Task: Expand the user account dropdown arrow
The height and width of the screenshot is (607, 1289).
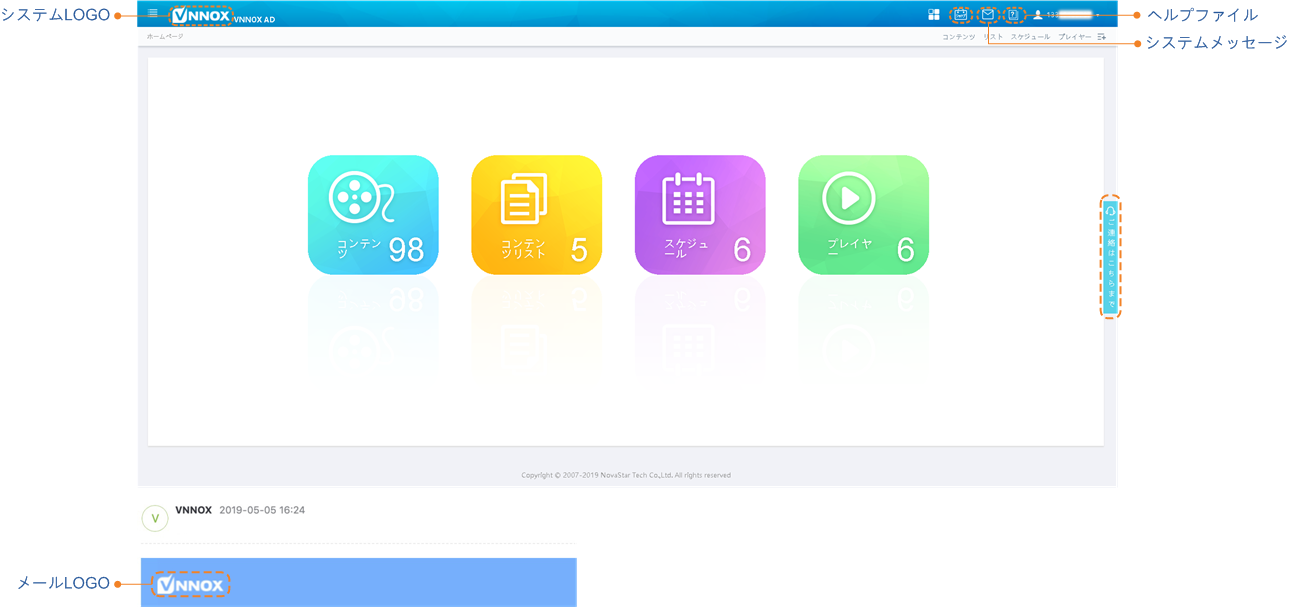Action: pos(1097,15)
